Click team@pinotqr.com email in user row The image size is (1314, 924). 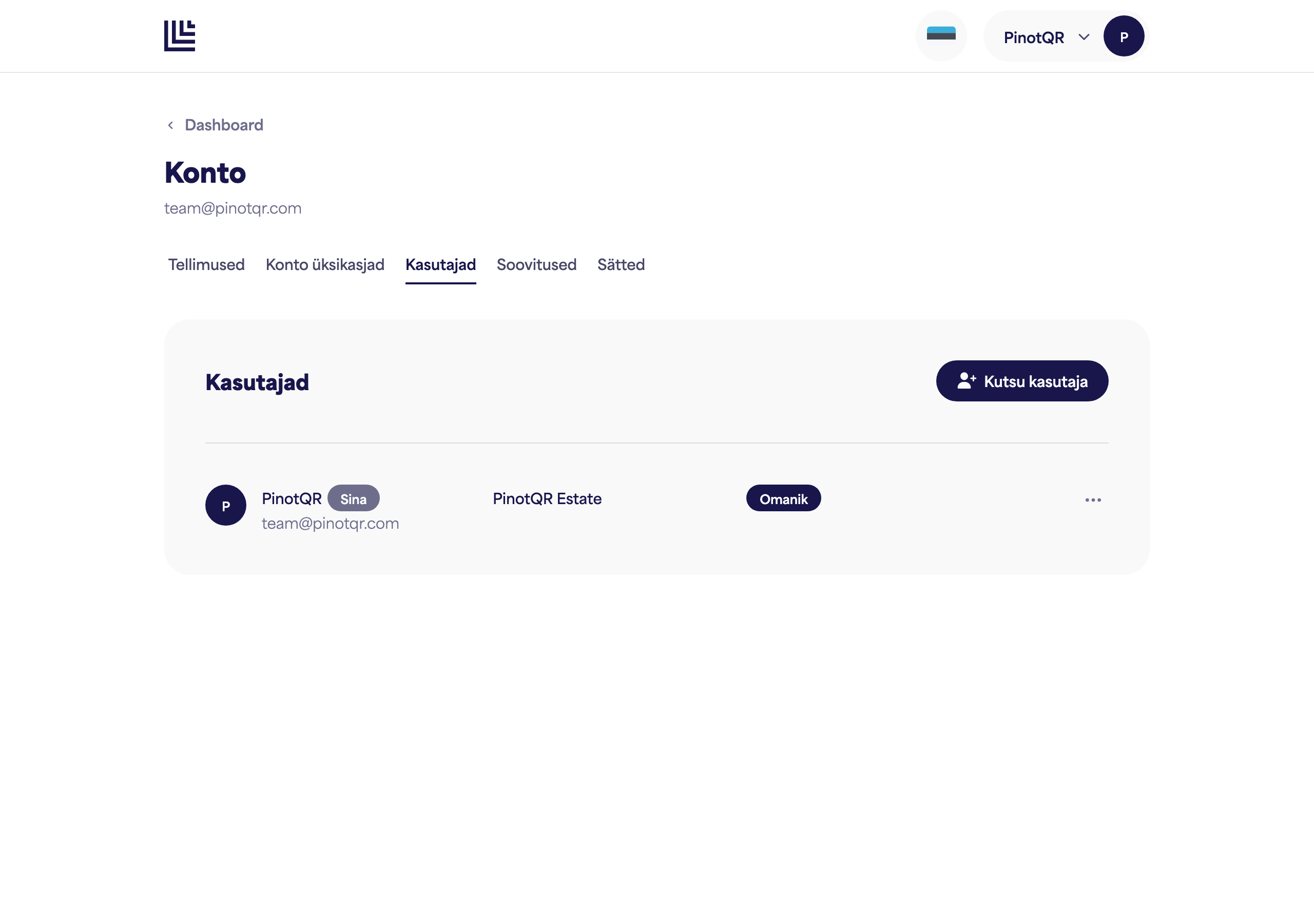click(330, 524)
